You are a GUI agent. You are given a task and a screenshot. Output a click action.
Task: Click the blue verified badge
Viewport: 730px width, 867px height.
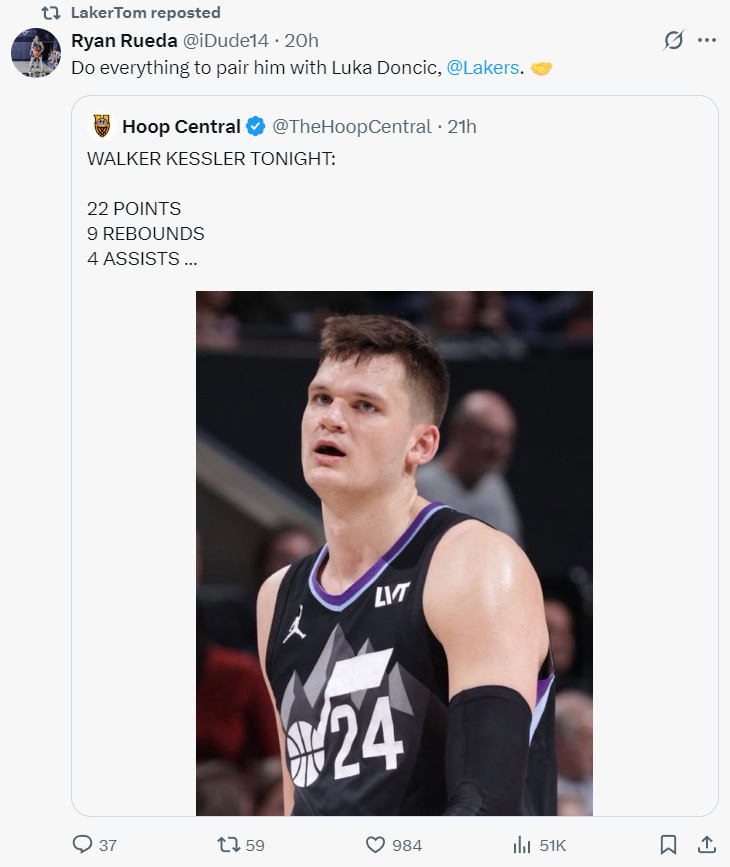click(256, 126)
